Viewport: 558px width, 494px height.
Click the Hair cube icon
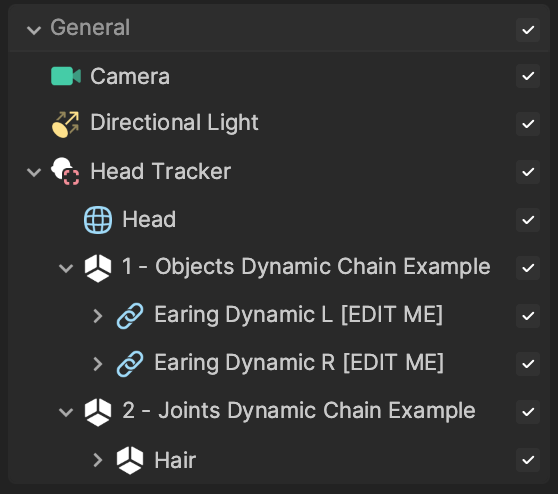pos(130,460)
